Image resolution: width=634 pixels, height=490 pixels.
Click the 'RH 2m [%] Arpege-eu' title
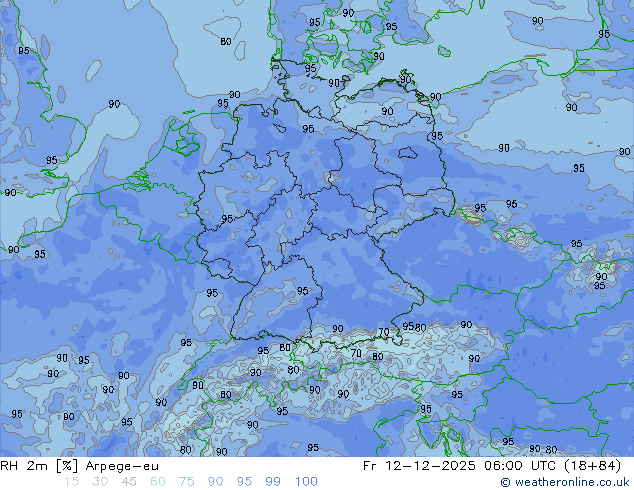[79, 466]
